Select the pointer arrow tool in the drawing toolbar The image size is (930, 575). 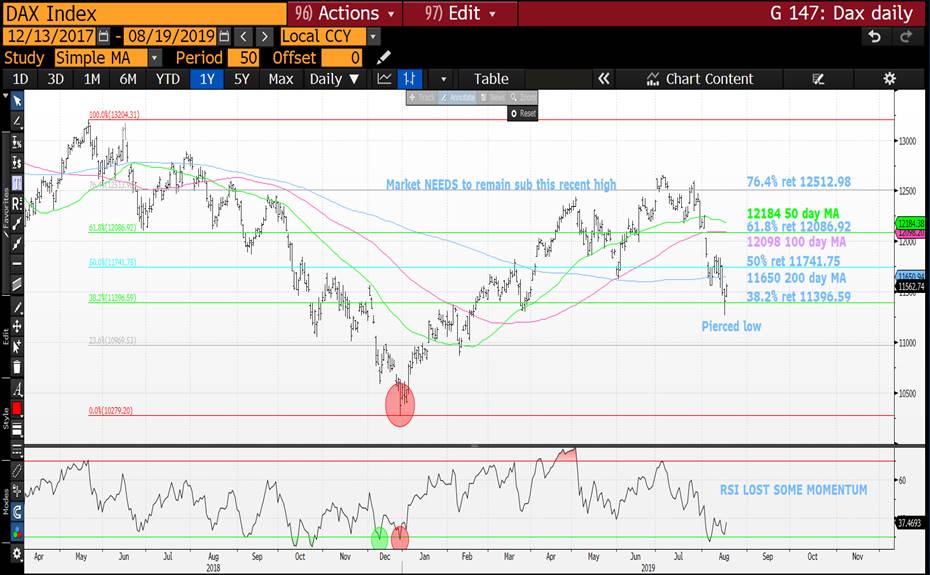coord(17,101)
